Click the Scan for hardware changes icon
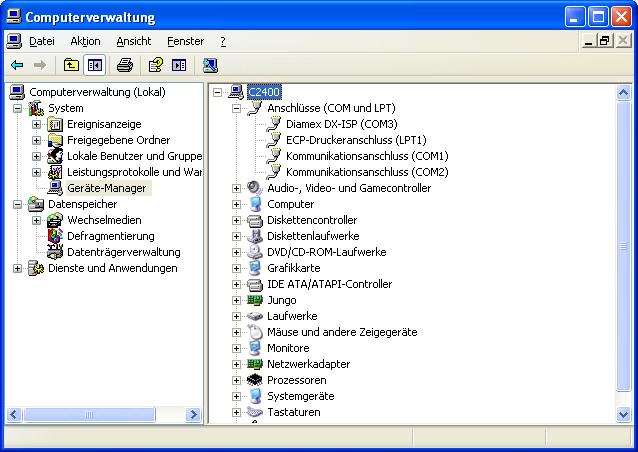 (210, 65)
